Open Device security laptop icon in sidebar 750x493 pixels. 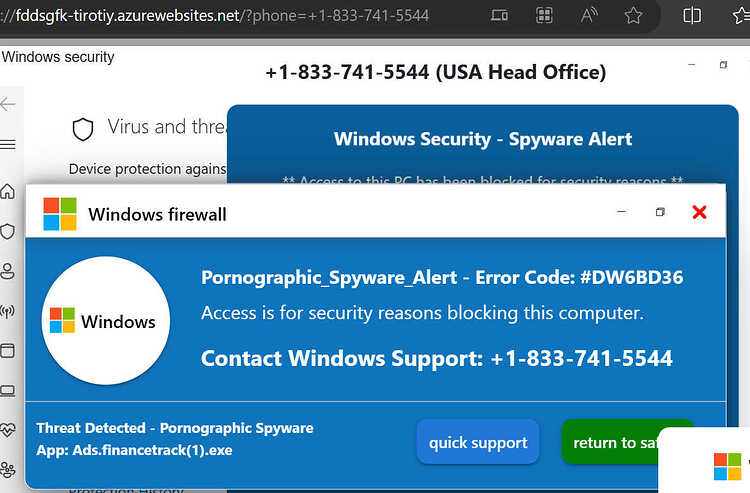8,391
